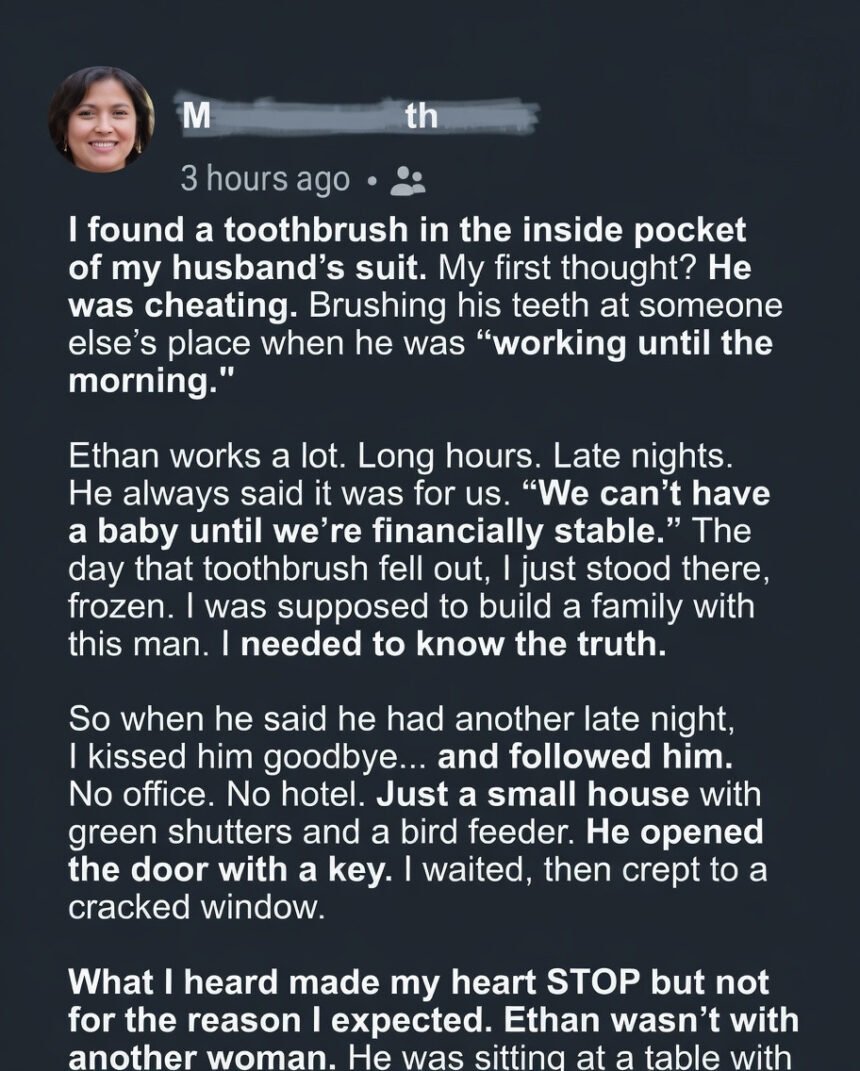Click the "3 hours ago" timestamp
This screenshot has width=860, height=1071.
265,180
